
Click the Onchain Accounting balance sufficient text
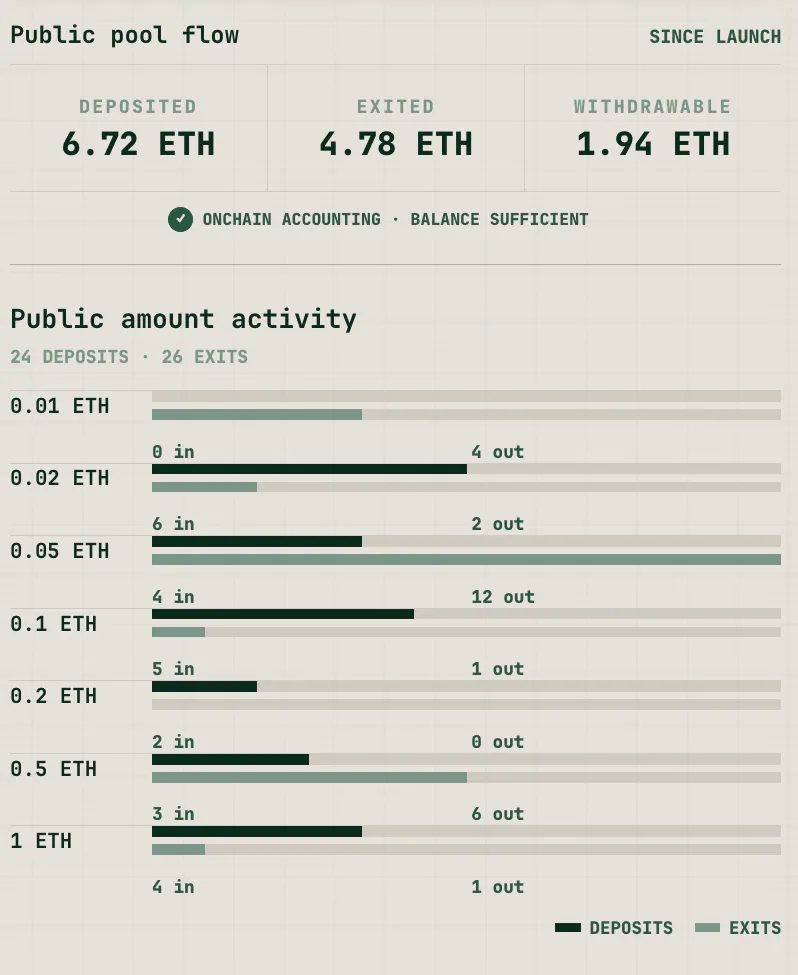[x=396, y=219]
